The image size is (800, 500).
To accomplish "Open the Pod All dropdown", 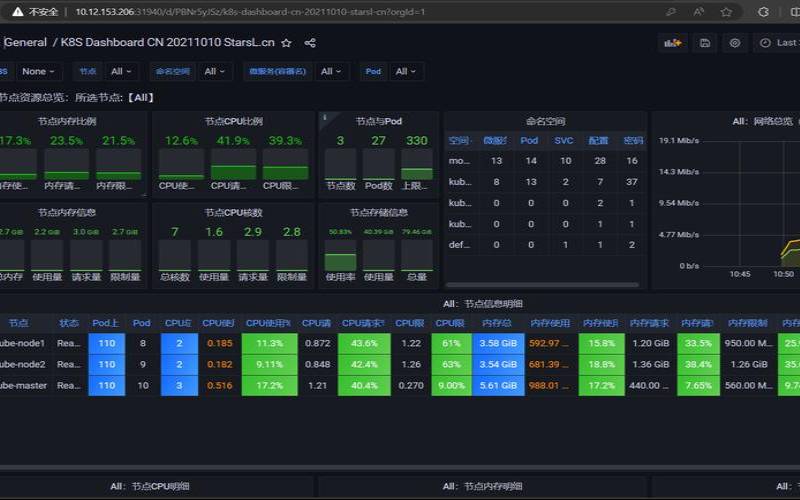I will tap(406, 71).
